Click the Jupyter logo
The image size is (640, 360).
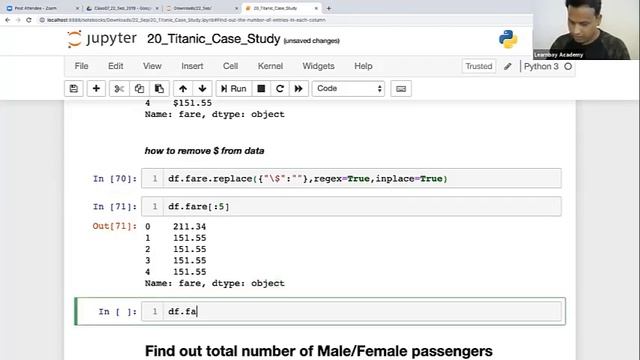[x=102, y=39]
